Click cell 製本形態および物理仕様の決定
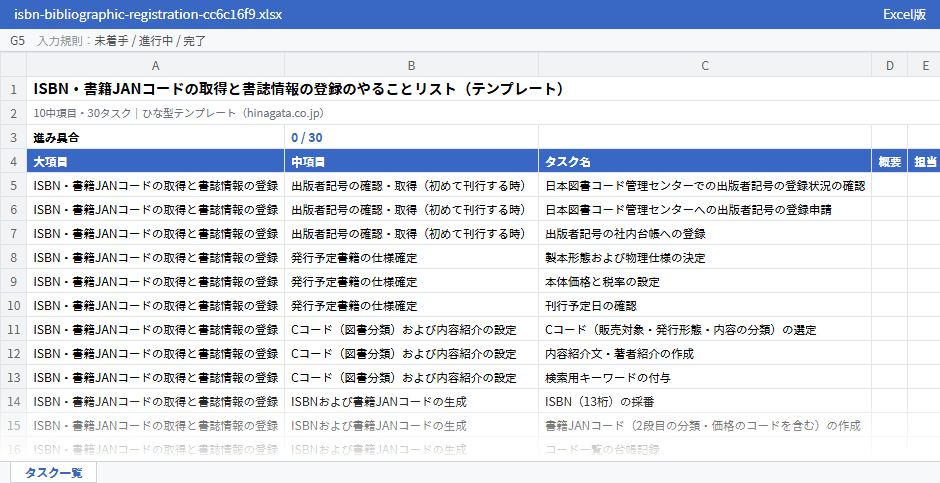This screenshot has width=940, height=483. 705,257
